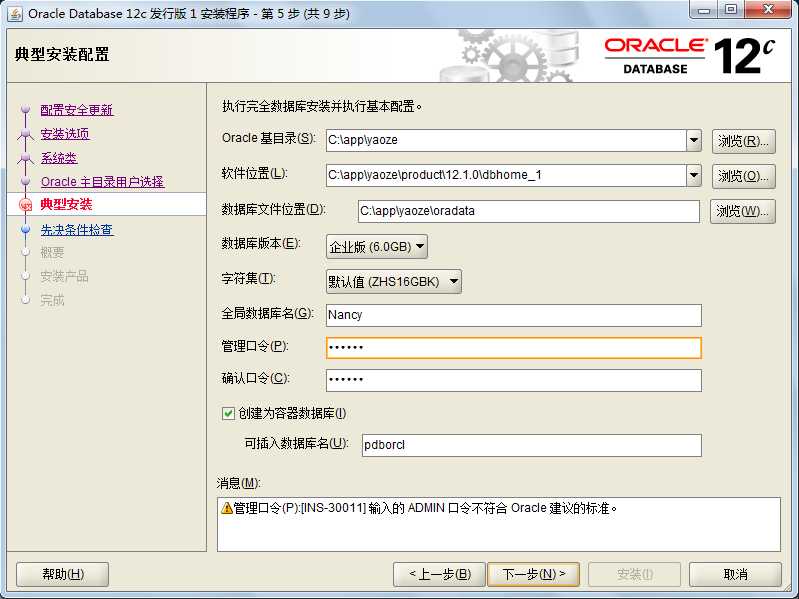Toggle the 创建为容器数据库 checkbox
Viewport: 799px width, 599px height.
click(228, 413)
